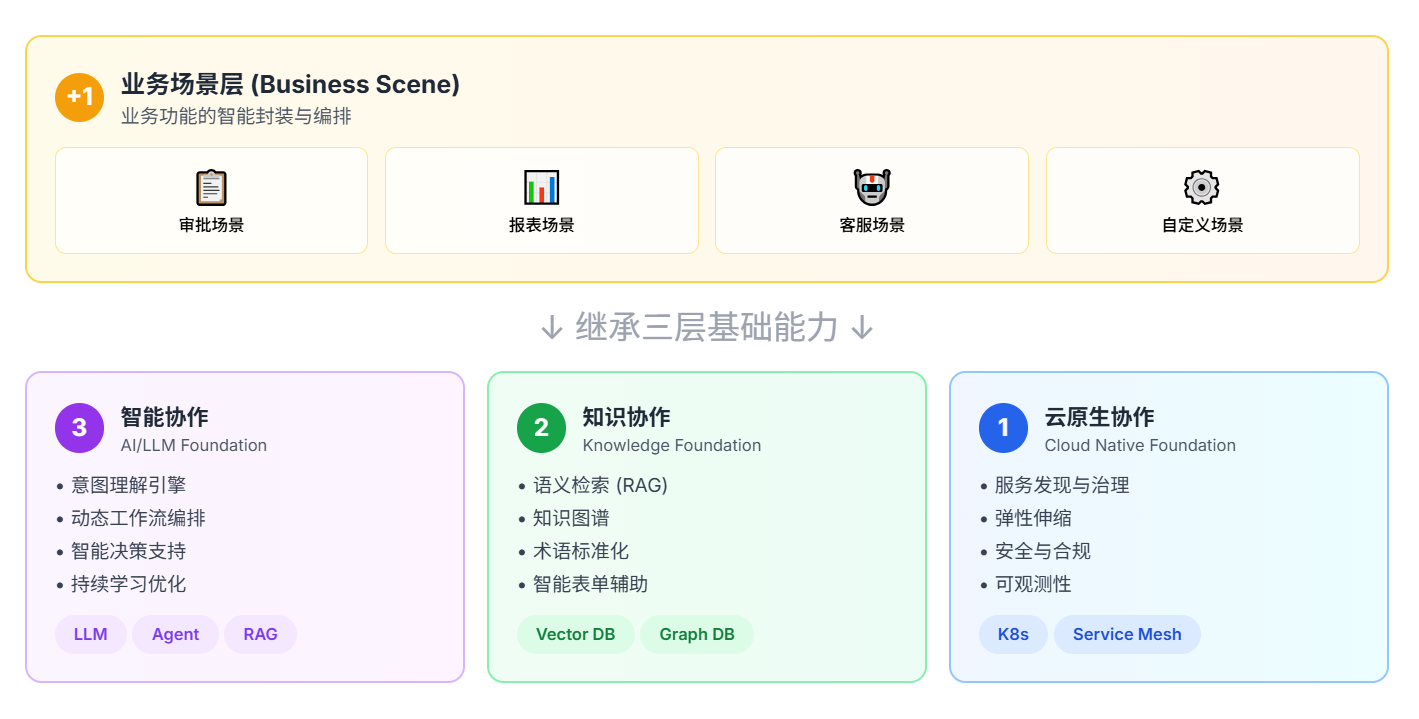The height and width of the screenshot is (719, 1419).
Task: Click the RAG tag pill
Action: (x=260, y=634)
